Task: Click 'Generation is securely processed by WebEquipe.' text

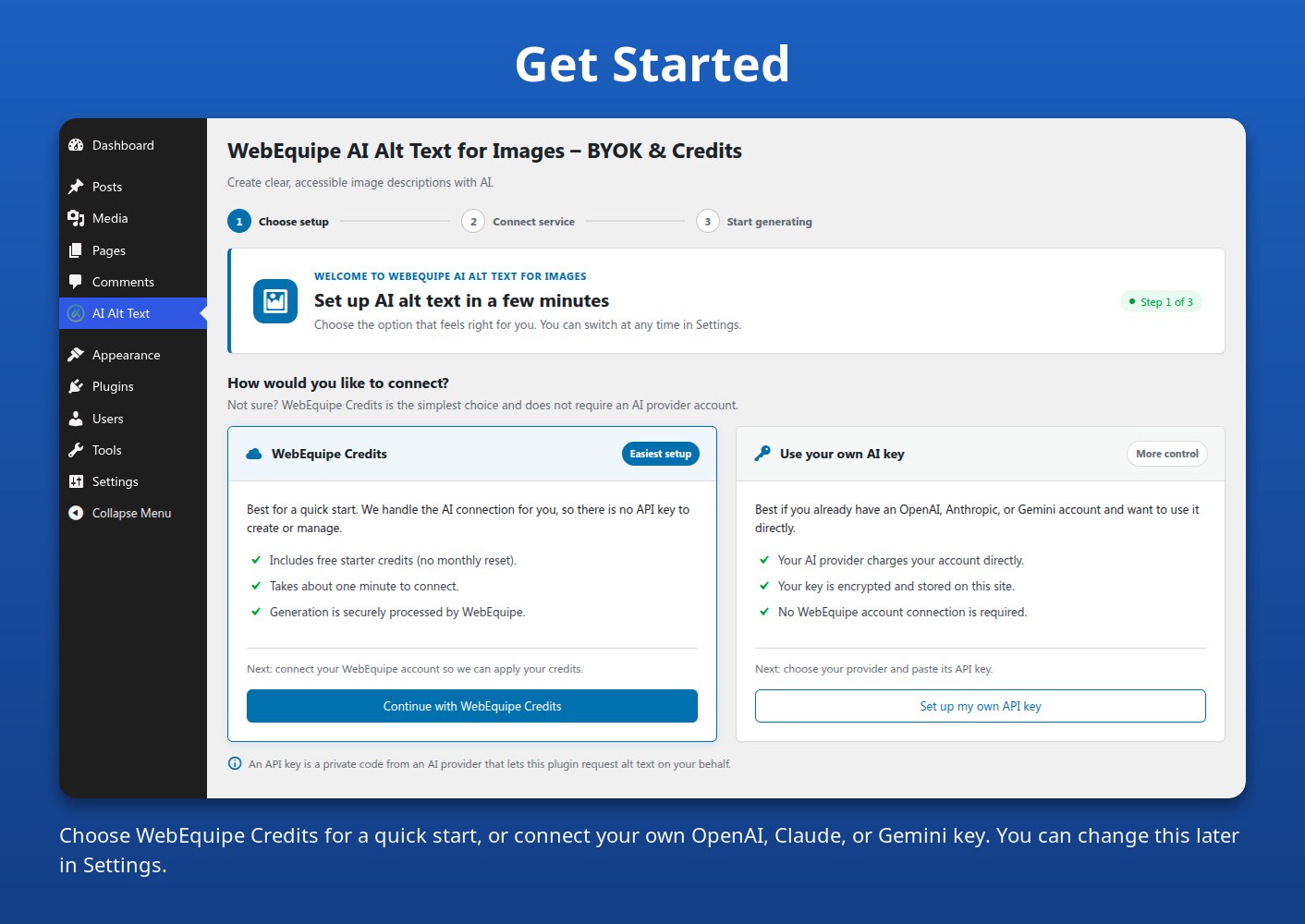Action: tap(397, 612)
